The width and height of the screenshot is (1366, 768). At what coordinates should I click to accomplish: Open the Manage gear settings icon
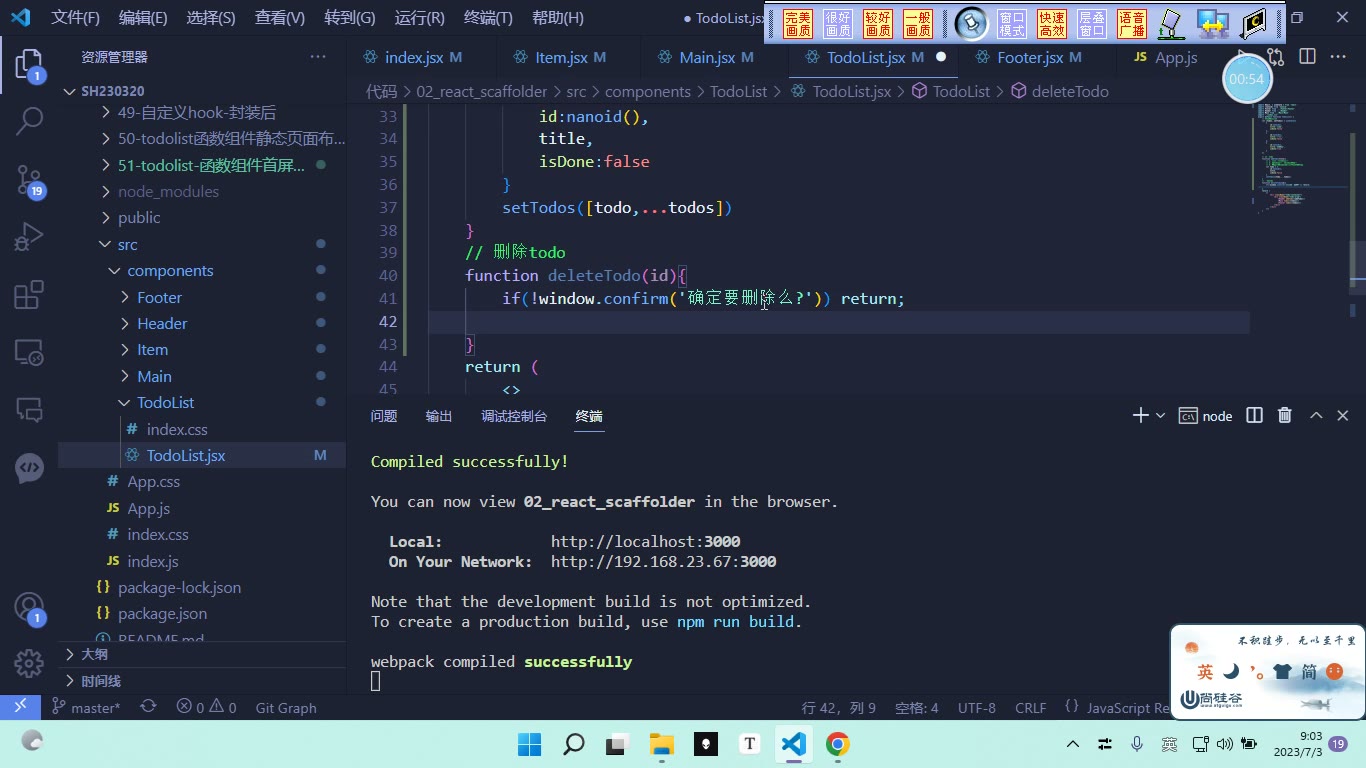pos(29,663)
